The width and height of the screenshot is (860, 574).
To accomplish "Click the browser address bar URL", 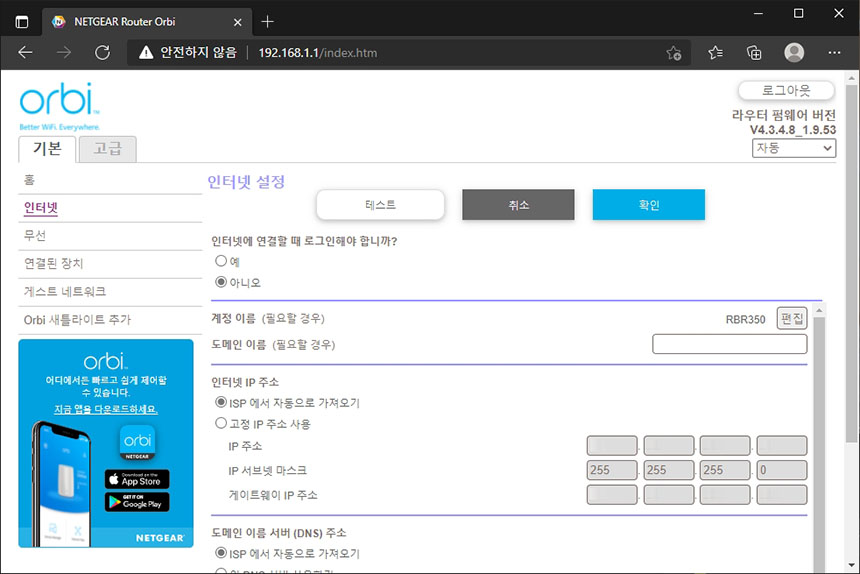I will pos(318,53).
